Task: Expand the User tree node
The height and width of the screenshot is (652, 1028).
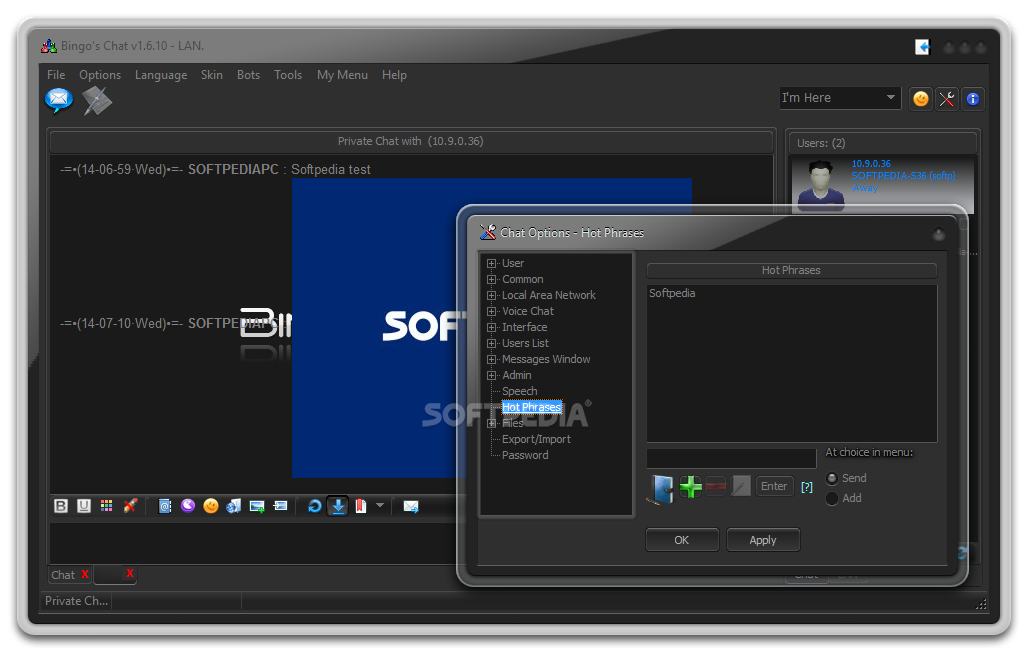Action: point(492,264)
